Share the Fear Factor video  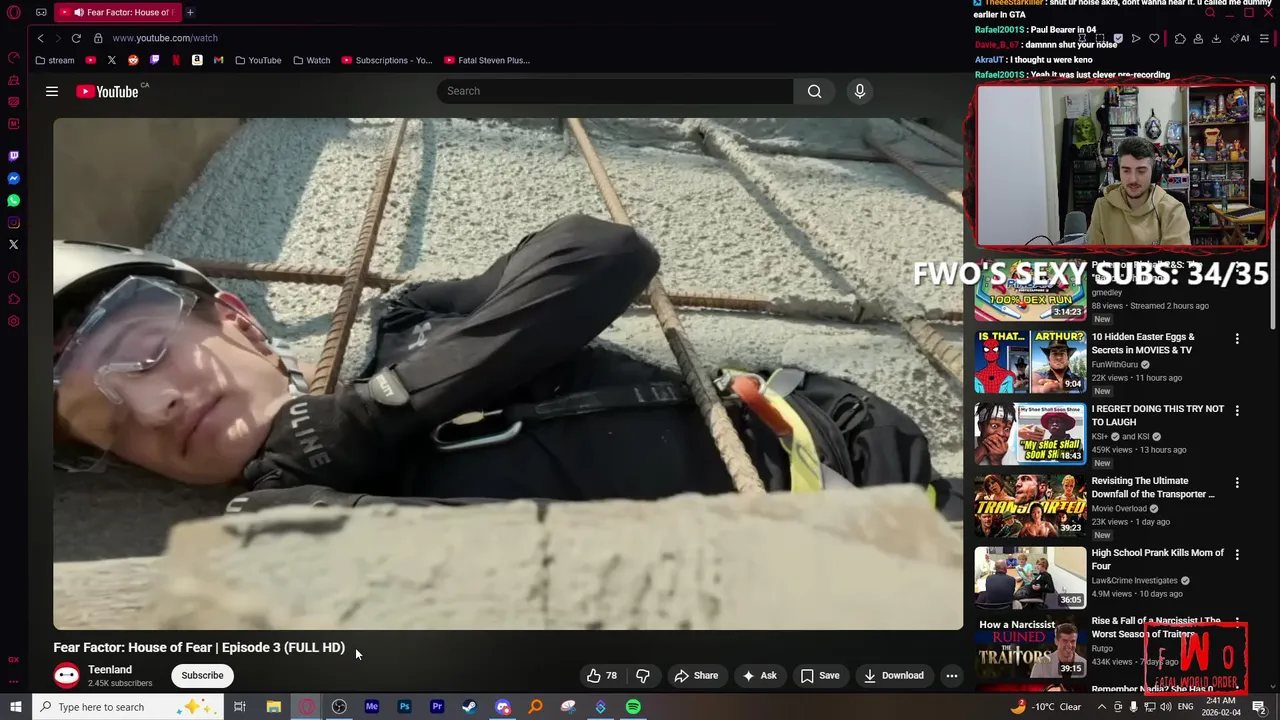[696, 676]
